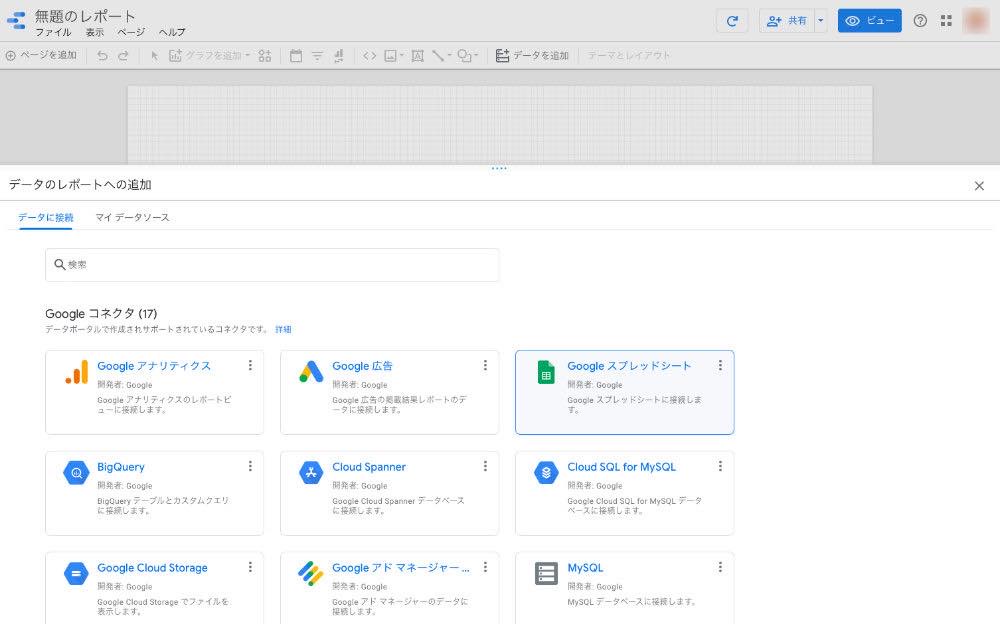
Task: Click the panel drag handle dots
Action: (499, 168)
